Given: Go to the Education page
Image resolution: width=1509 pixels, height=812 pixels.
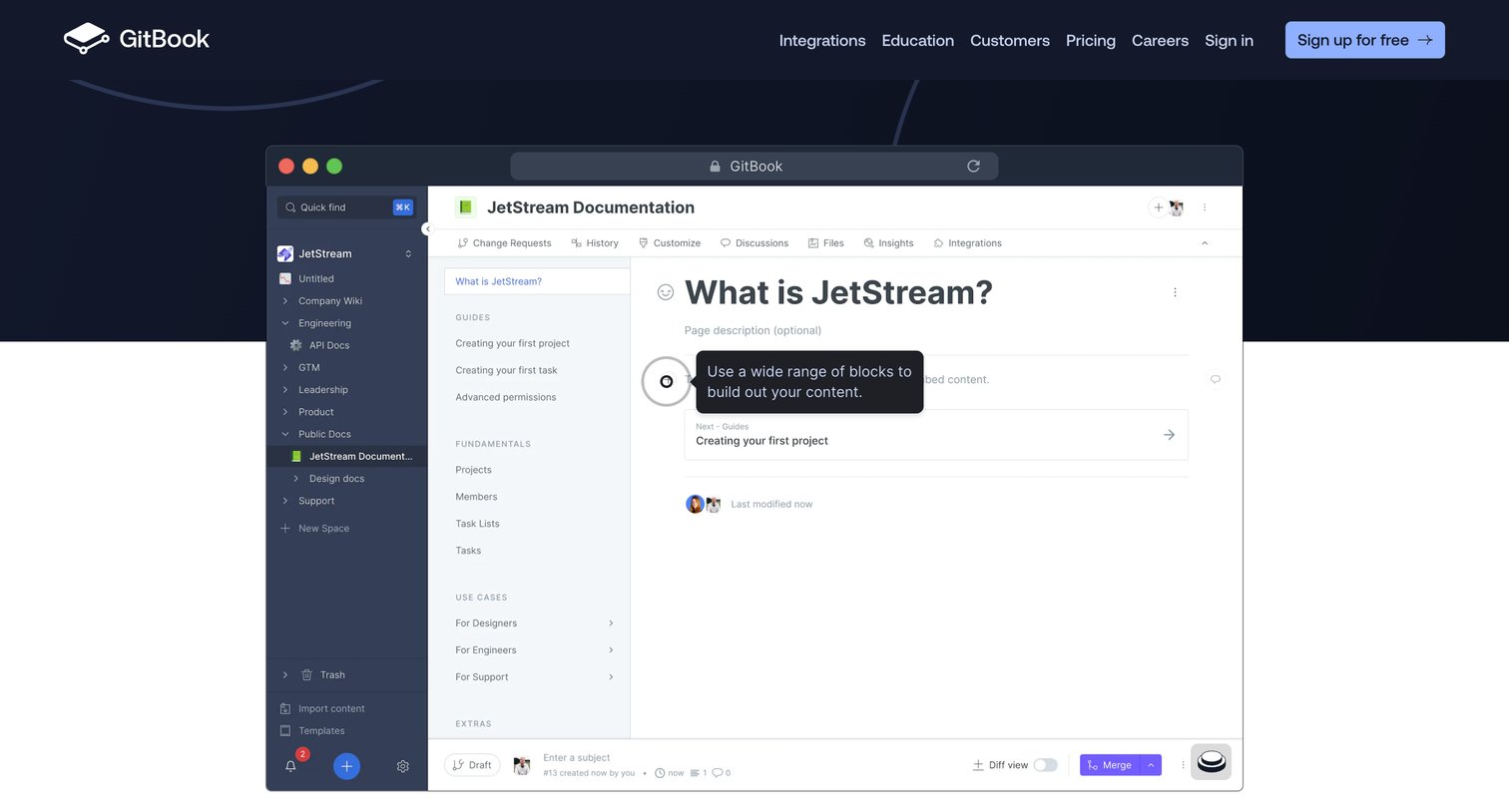Looking at the screenshot, I should 918,40.
